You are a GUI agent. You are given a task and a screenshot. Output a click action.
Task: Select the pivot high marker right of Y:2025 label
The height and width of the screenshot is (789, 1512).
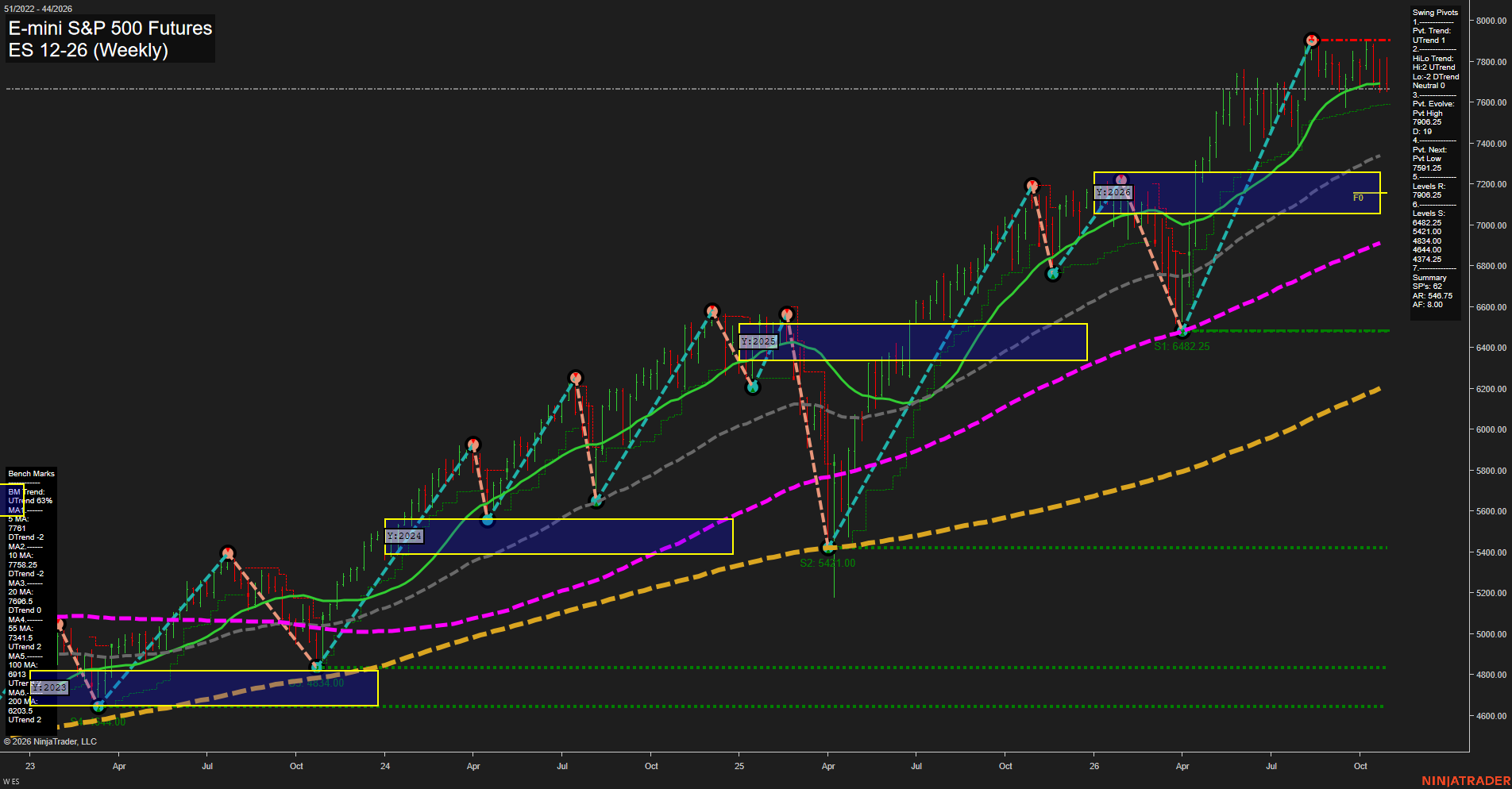tap(786, 314)
